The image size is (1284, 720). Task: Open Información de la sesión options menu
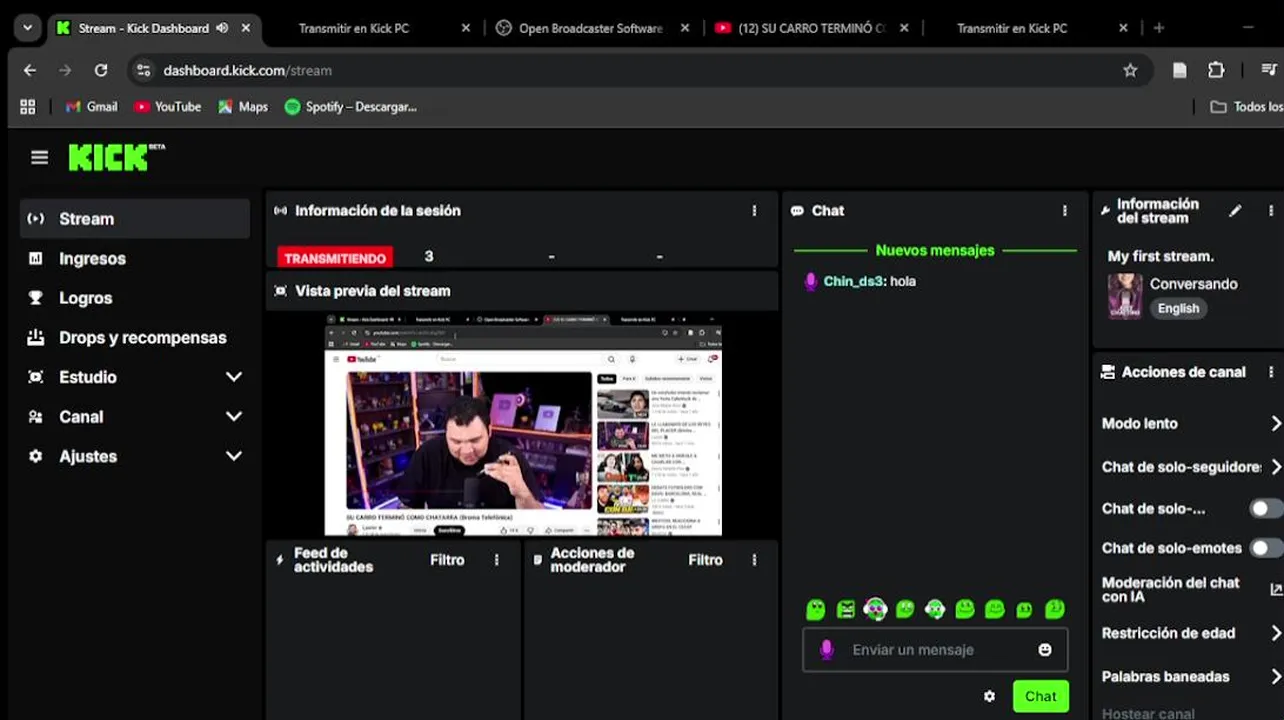[754, 211]
